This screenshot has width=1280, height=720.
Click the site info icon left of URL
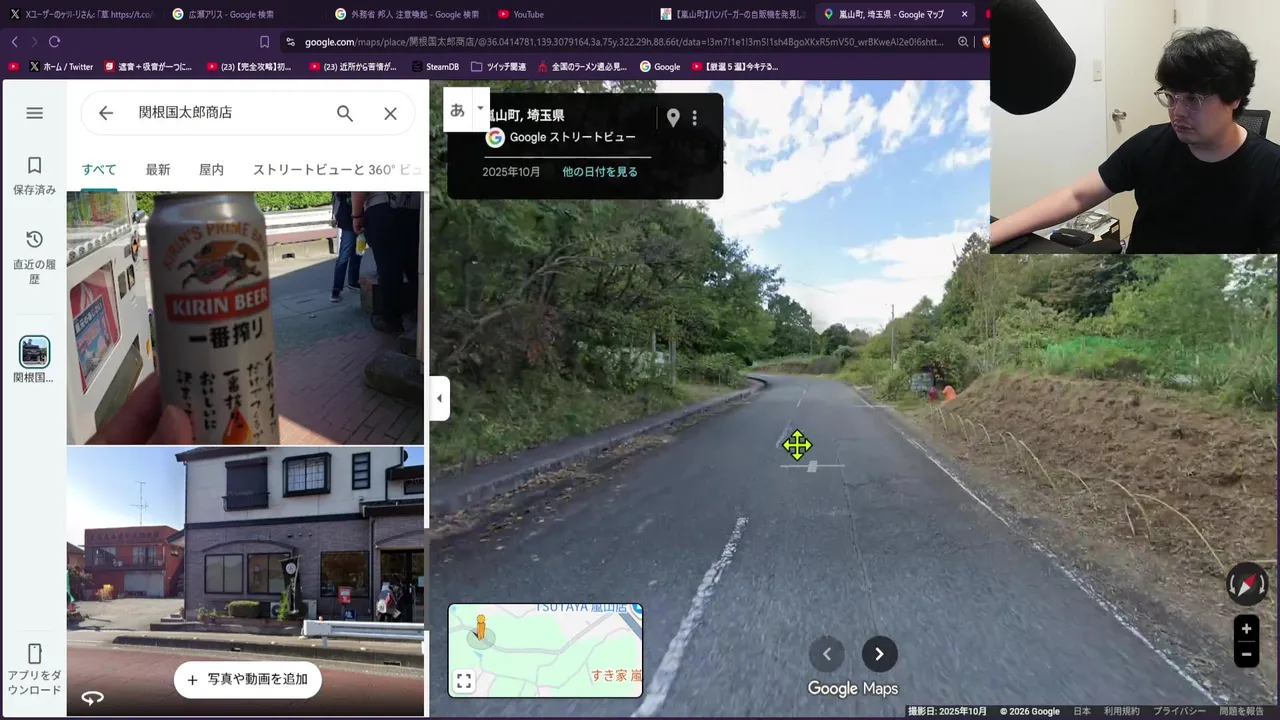[x=290, y=42]
